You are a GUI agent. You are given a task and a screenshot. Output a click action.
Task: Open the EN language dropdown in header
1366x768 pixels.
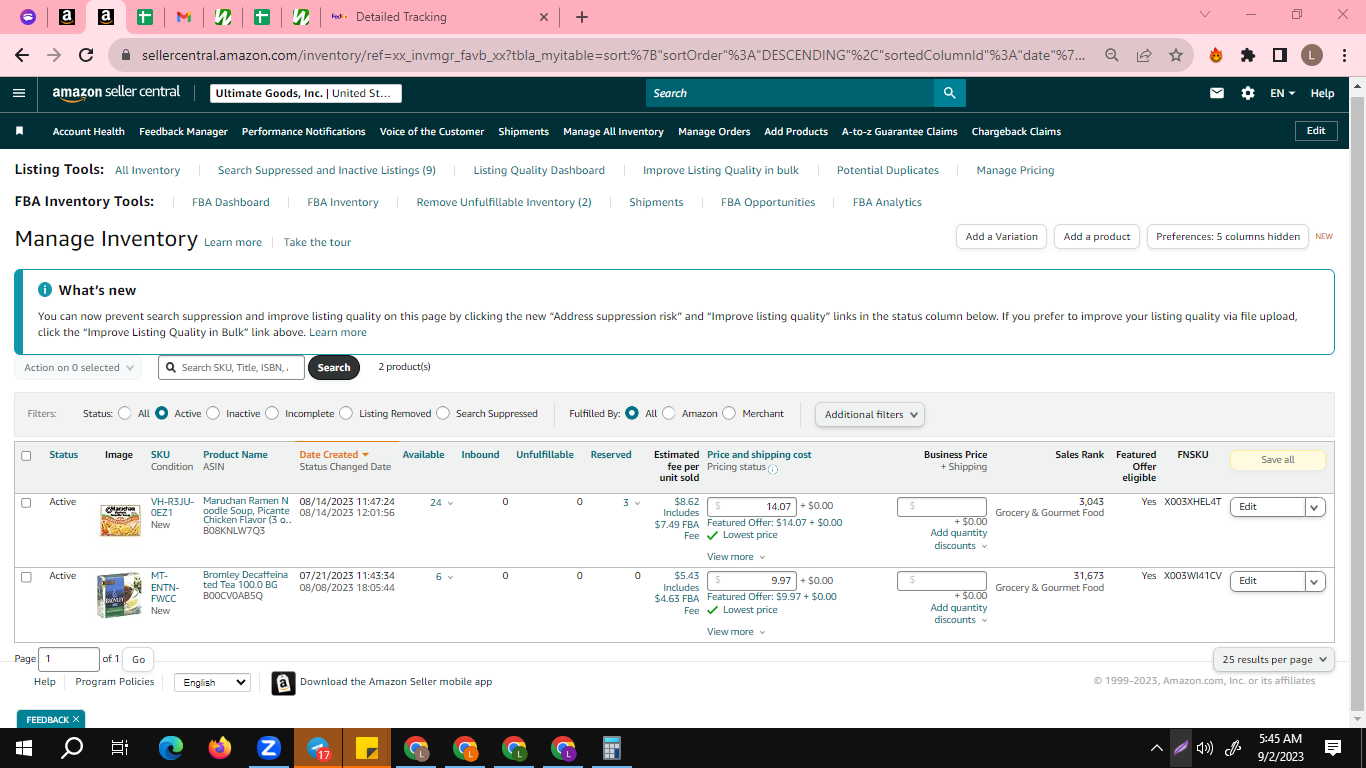(x=1282, y=93)
